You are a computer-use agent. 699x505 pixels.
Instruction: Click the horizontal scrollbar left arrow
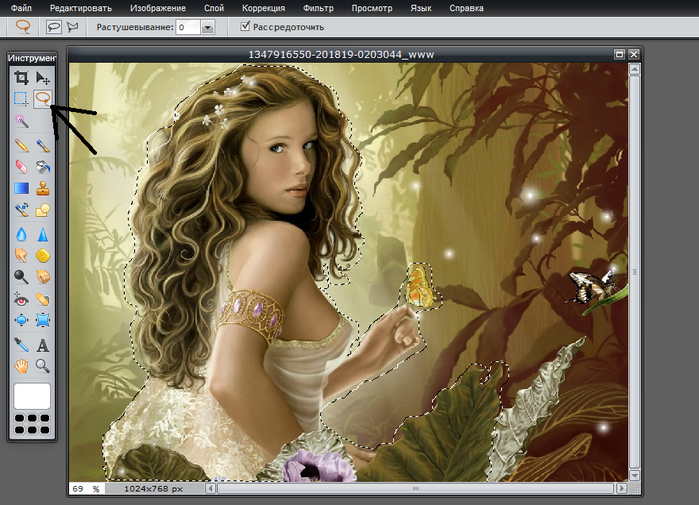pyautogui.click(x=210, y=489)
